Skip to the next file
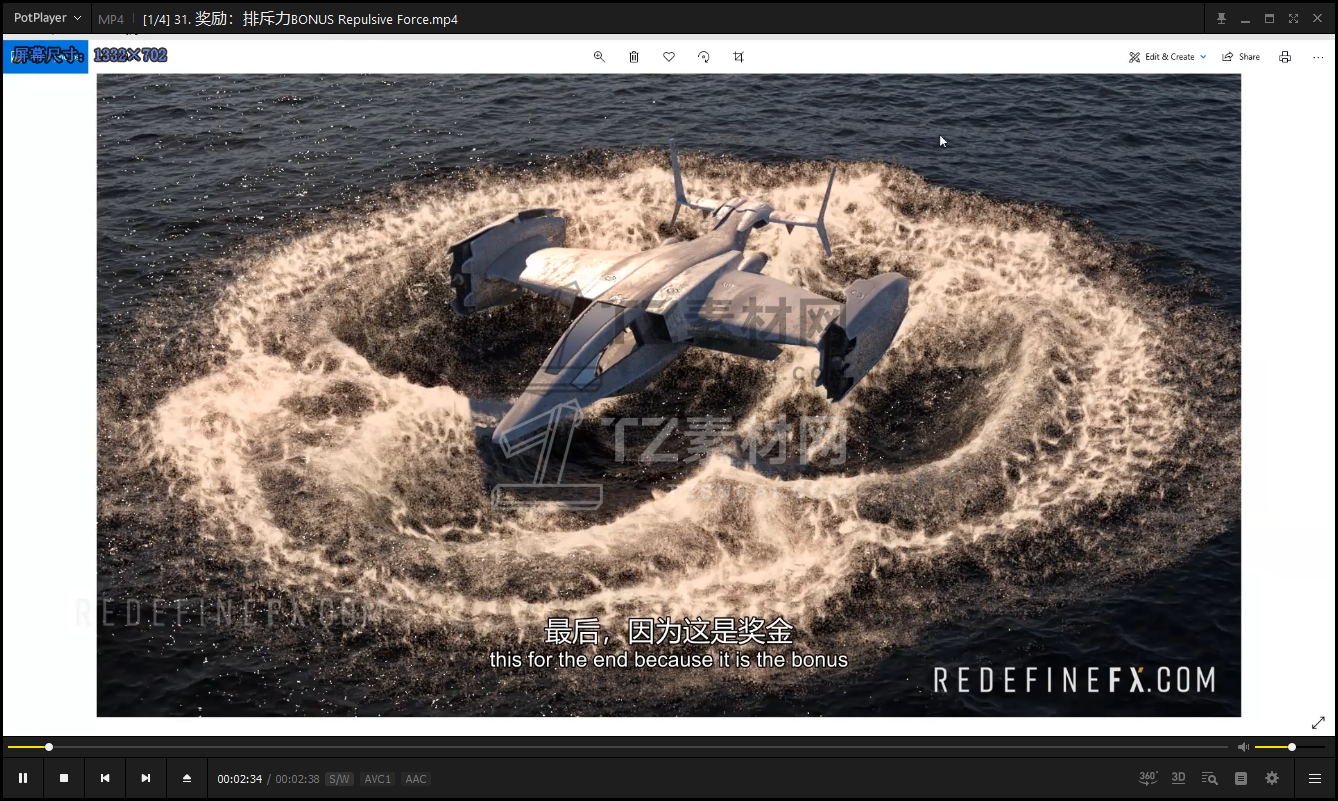Image resolution: width=1338 pixels, height=801 pixels. (x=146, y=778)
